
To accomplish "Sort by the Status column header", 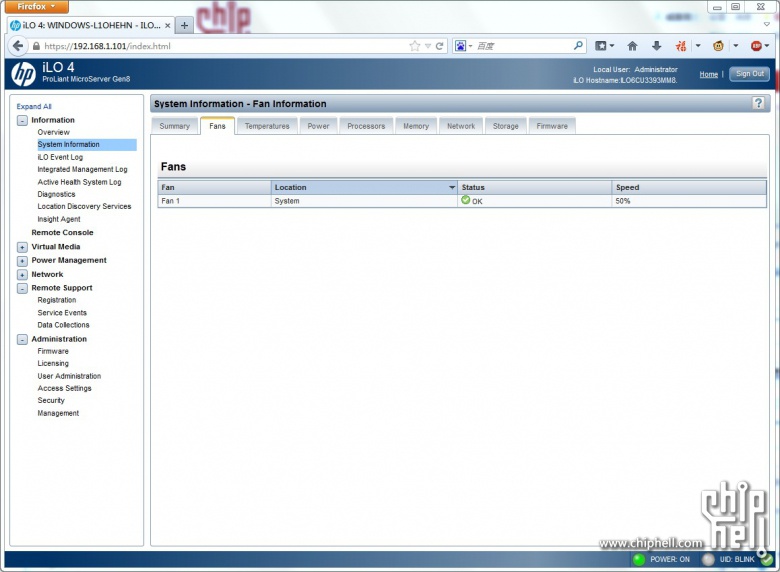I will click(x=534, y=188).
